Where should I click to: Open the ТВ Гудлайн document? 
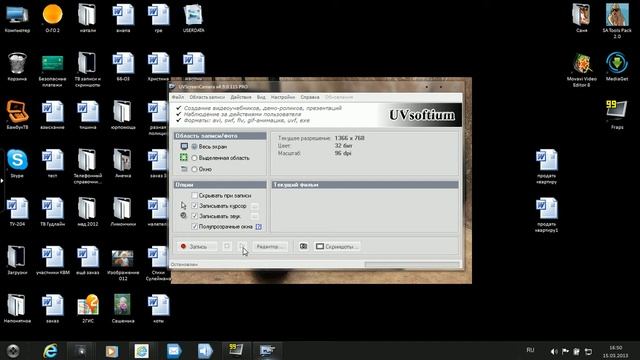coord(52,211)
